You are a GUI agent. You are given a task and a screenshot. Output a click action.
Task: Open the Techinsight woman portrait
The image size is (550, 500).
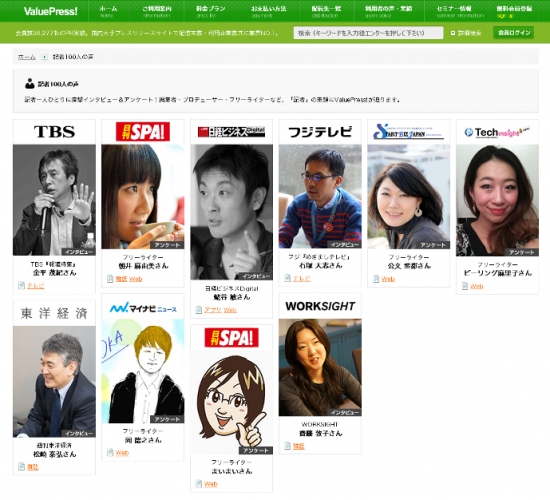coord(497,200)
